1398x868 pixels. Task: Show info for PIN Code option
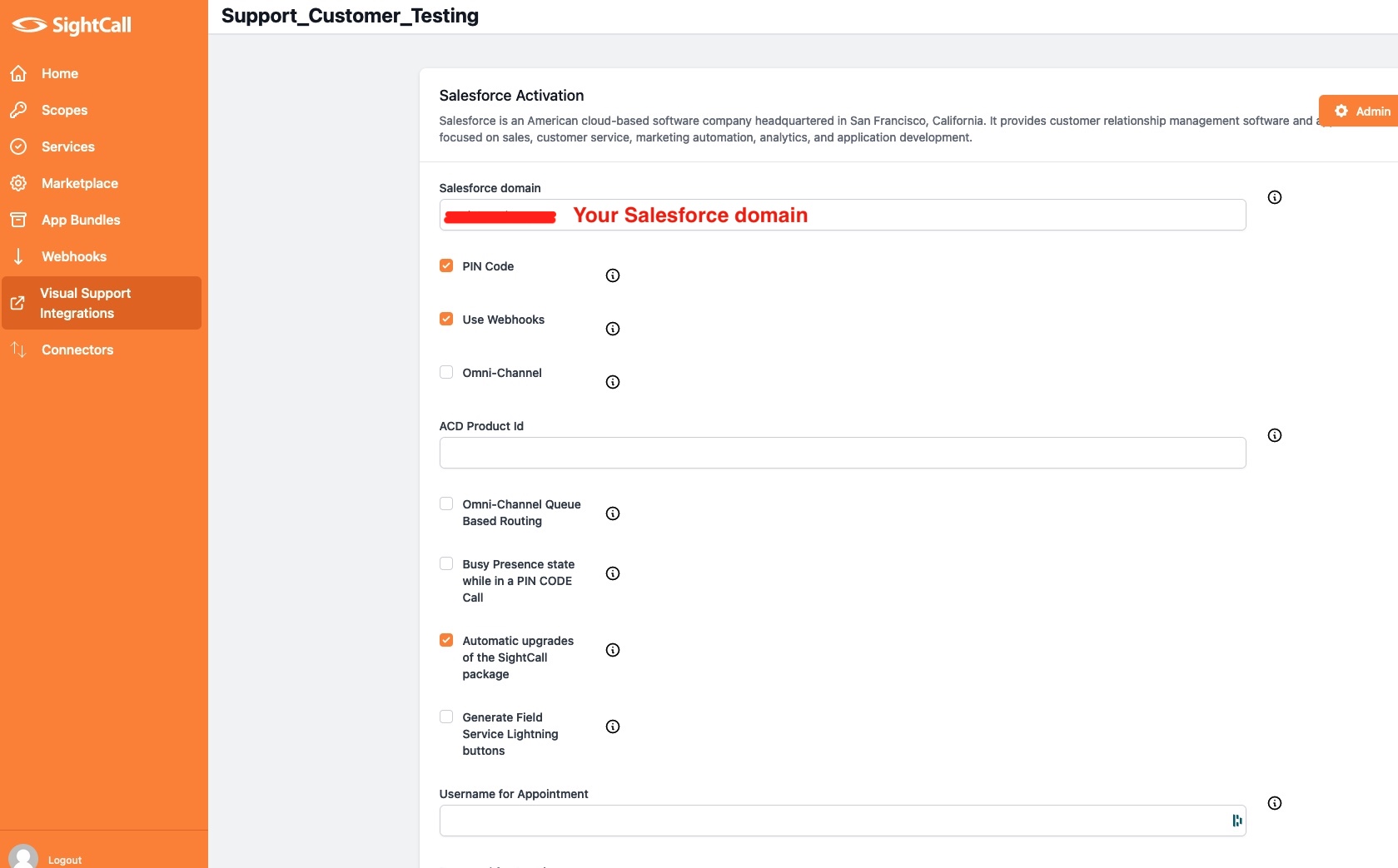tap(613, 275)
